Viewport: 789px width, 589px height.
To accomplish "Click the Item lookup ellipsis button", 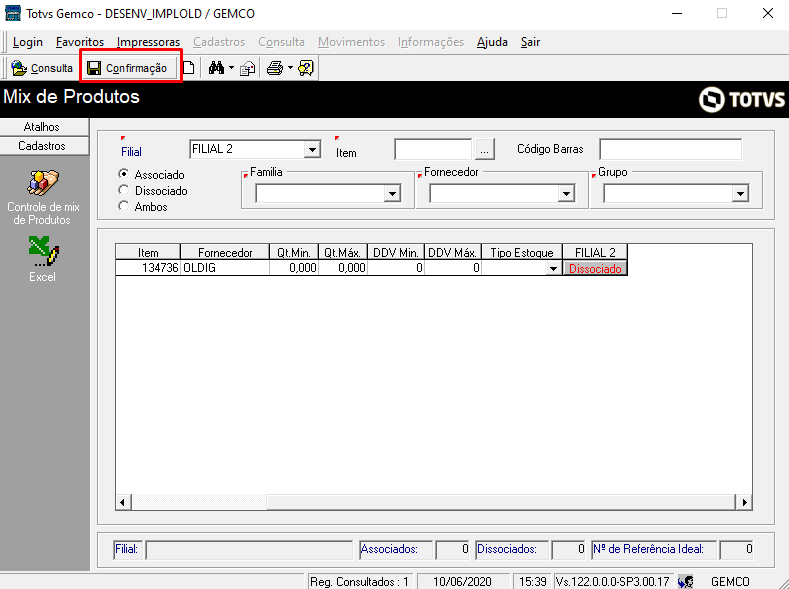I will pos(485,150).
